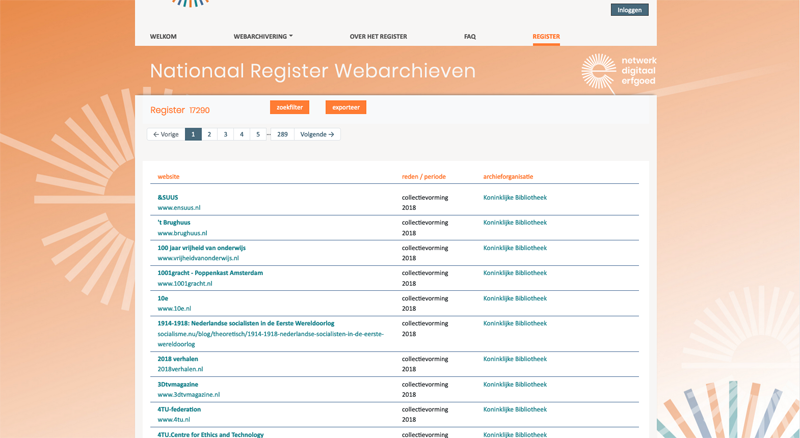
Task: Click Koninklijke Bibliotheek in 2018 verhalen row
Action: click(515, 359)
